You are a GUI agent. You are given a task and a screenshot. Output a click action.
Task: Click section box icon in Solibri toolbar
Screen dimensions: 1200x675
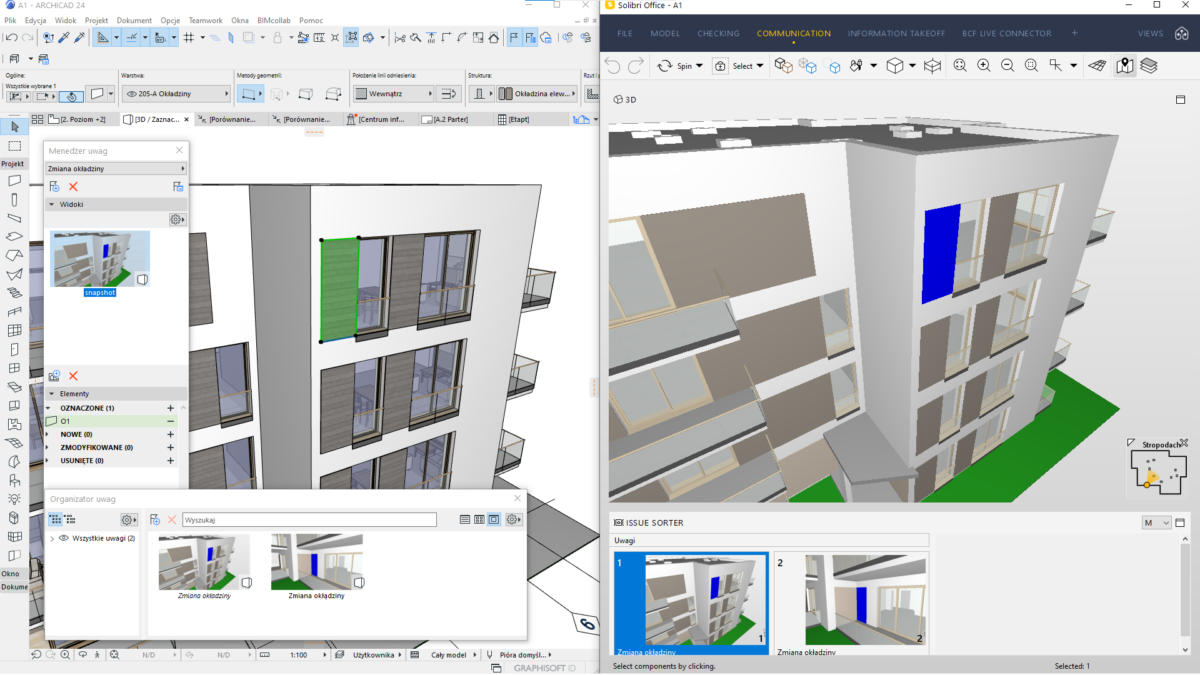click(932, 66)
